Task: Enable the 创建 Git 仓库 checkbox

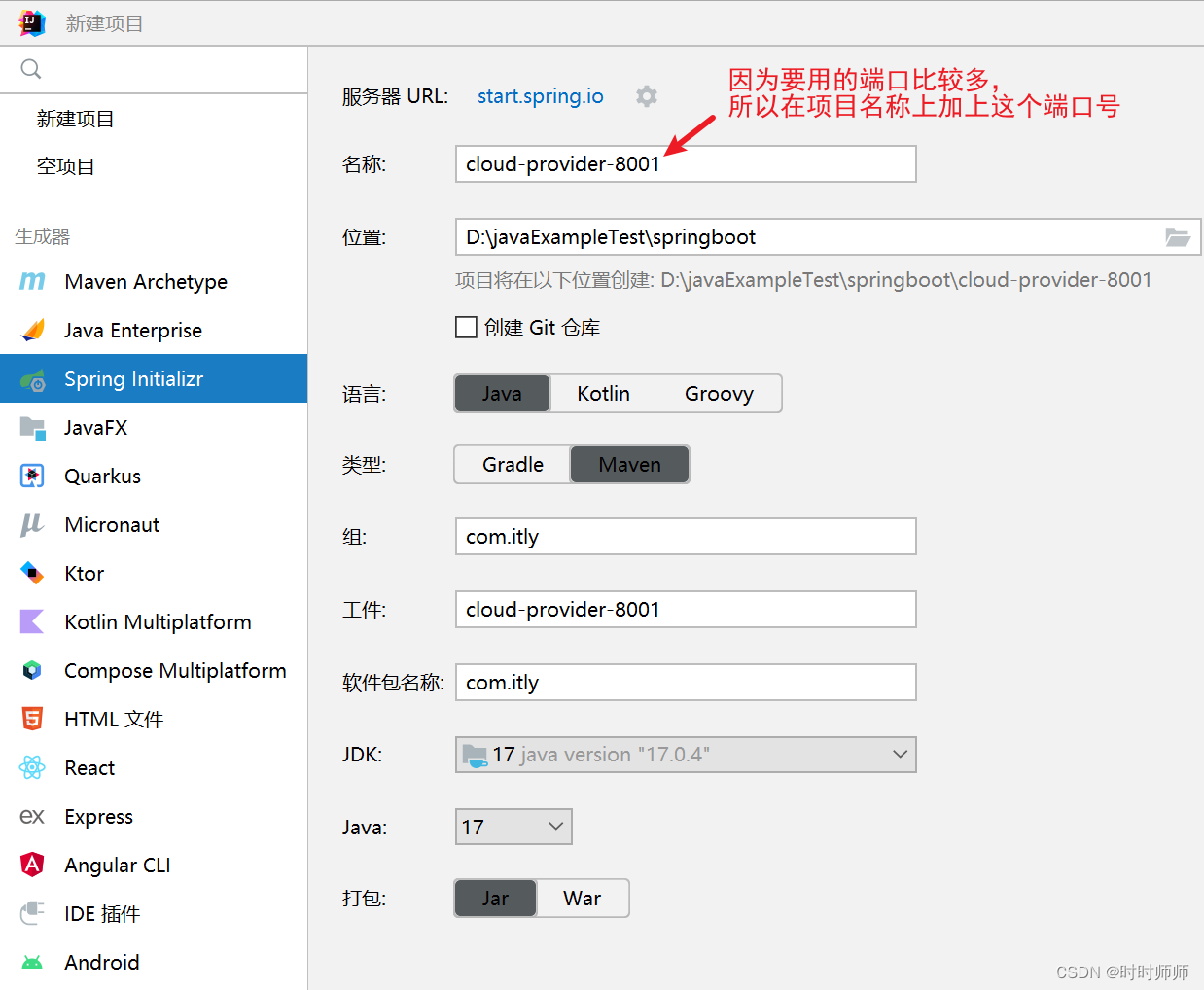Action: 466,328
